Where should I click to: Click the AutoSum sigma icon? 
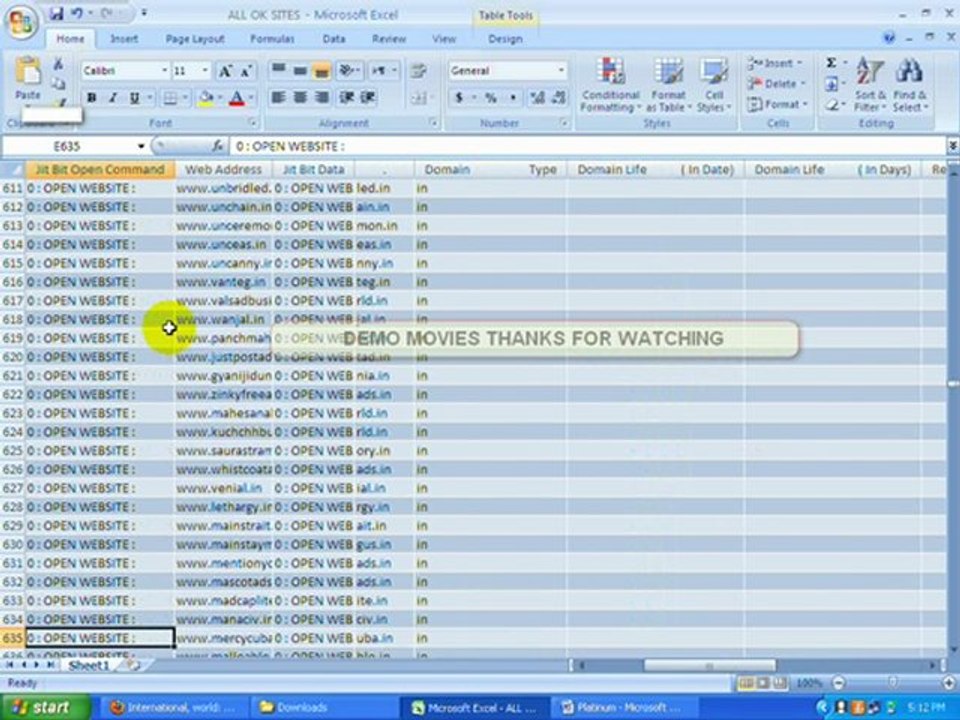tap(831, 62)
